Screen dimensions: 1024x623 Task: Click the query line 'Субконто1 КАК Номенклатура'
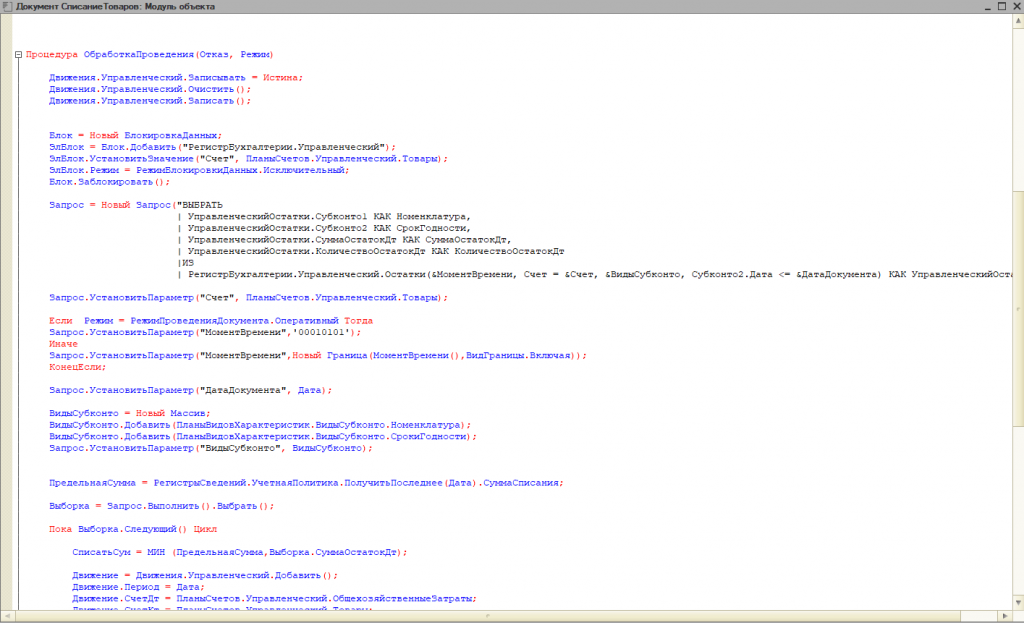click(x=324, y=217)
